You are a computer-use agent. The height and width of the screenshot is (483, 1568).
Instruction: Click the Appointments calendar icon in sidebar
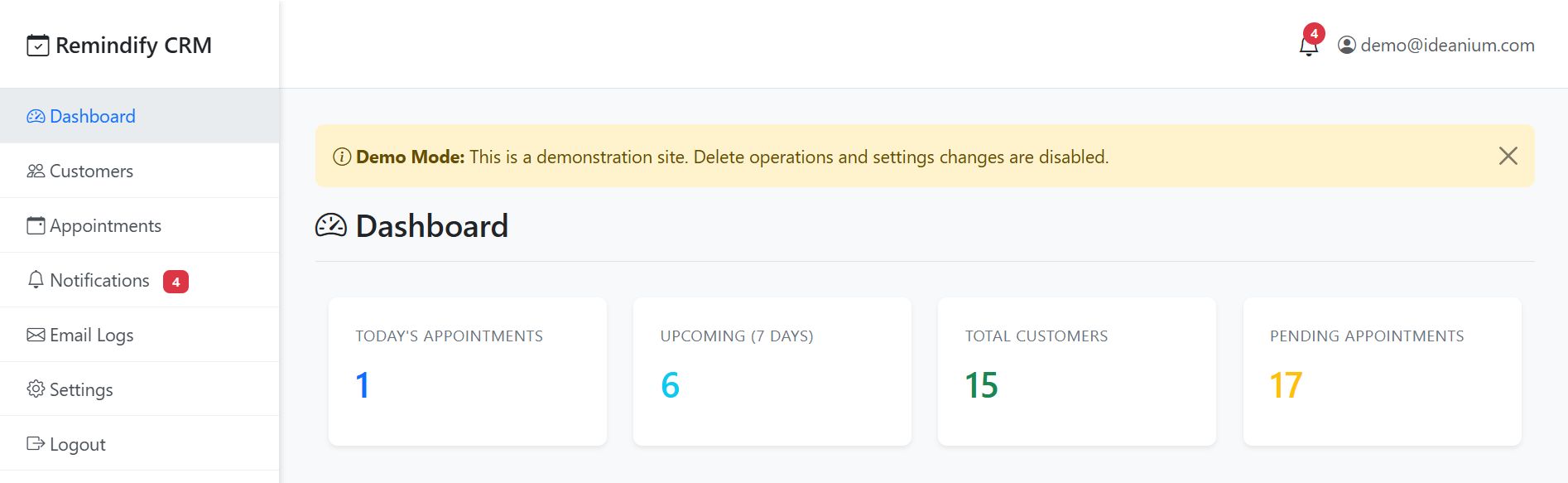click(36, 226)
